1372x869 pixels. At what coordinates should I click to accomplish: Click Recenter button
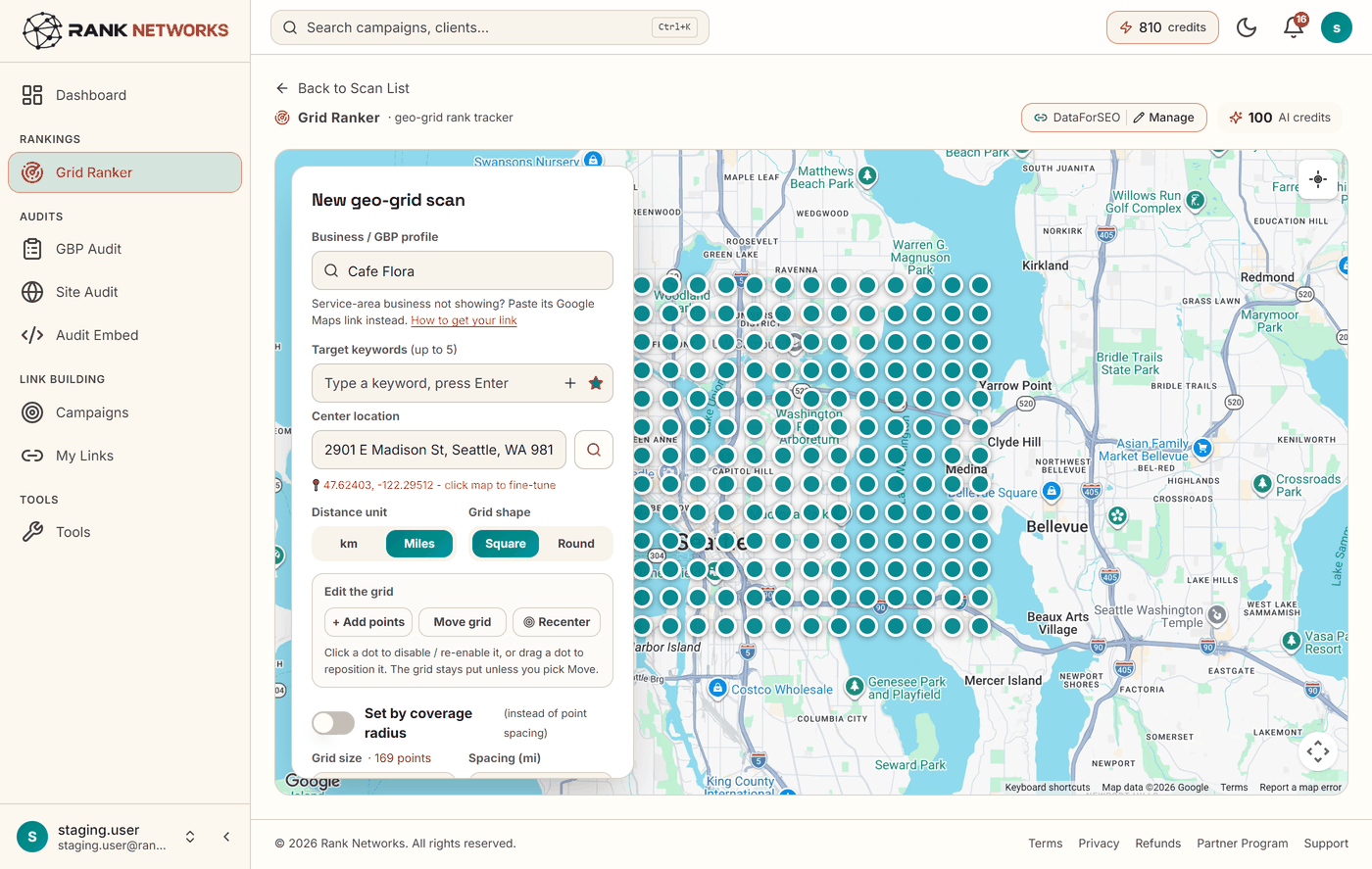click(557, 622)
